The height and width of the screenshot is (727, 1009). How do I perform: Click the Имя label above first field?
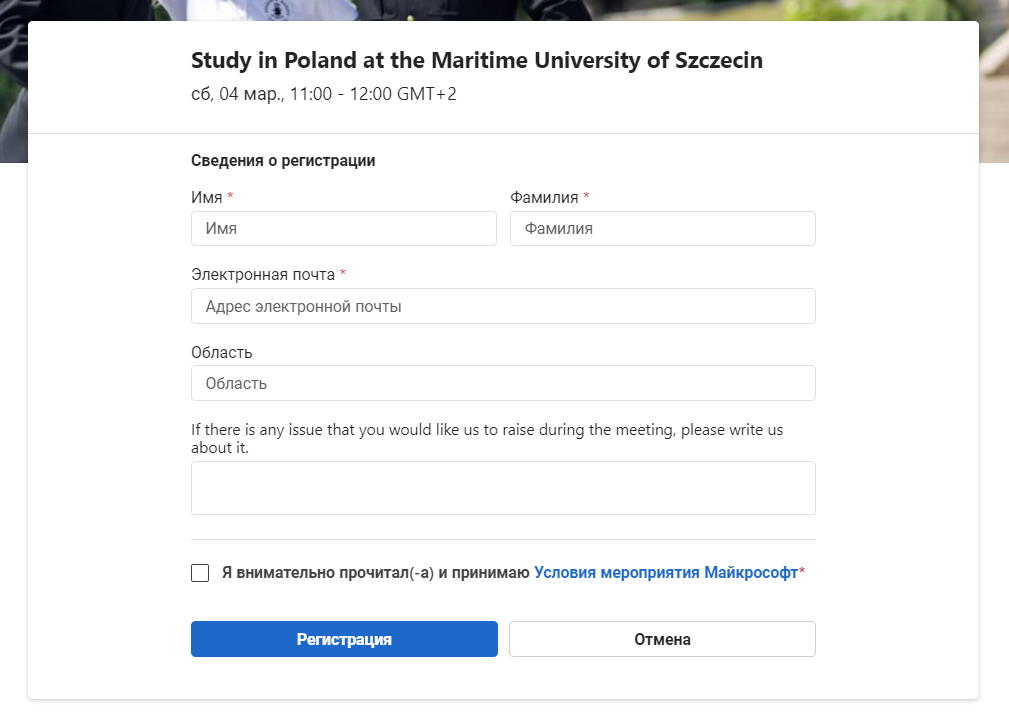(x=206, y=198)
